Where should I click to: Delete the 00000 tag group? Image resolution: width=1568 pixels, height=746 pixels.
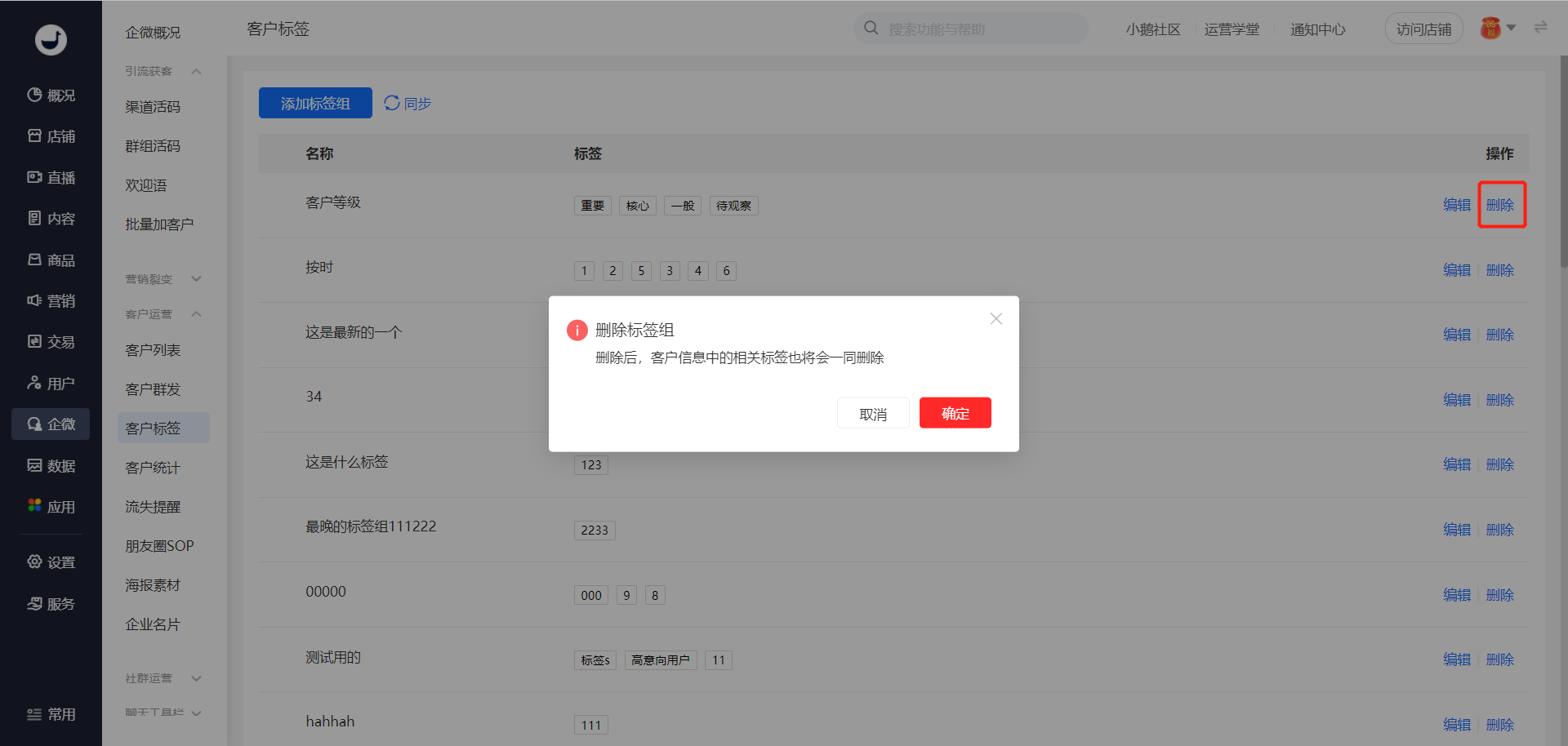coord(1500,595)
